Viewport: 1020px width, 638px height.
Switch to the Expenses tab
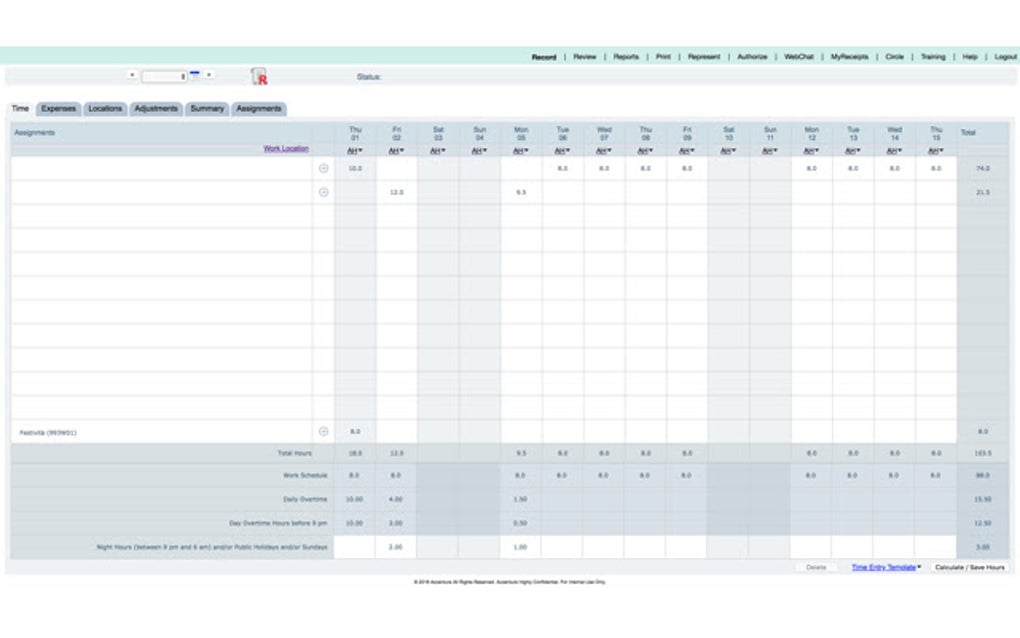[x=59, y=109]
